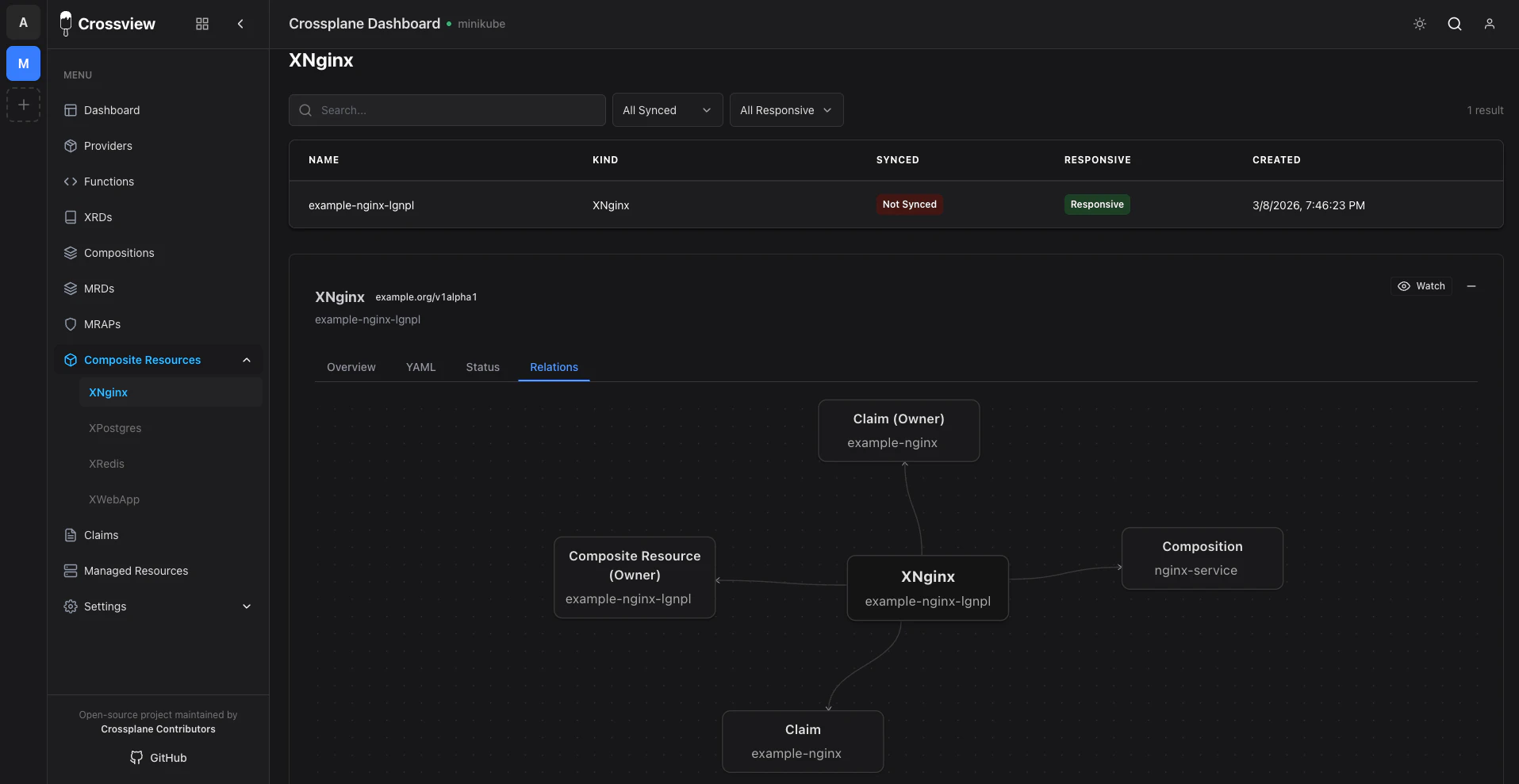This screenshot has height=784, width=1519.
Task: Collapse the Composite Resources menu chevron
Action: pyautogui.click(x=247, y=360)
